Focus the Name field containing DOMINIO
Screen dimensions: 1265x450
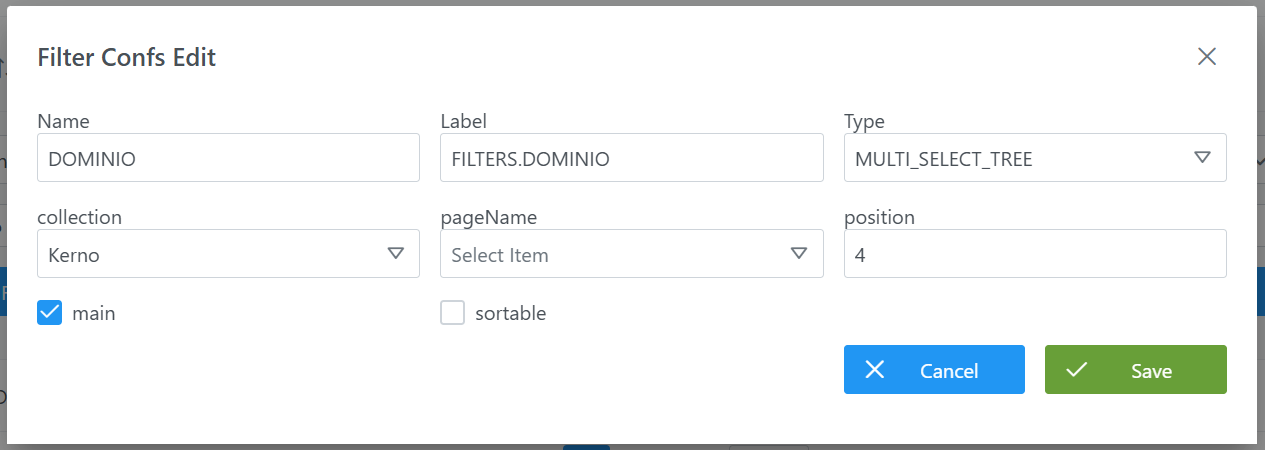228,158
